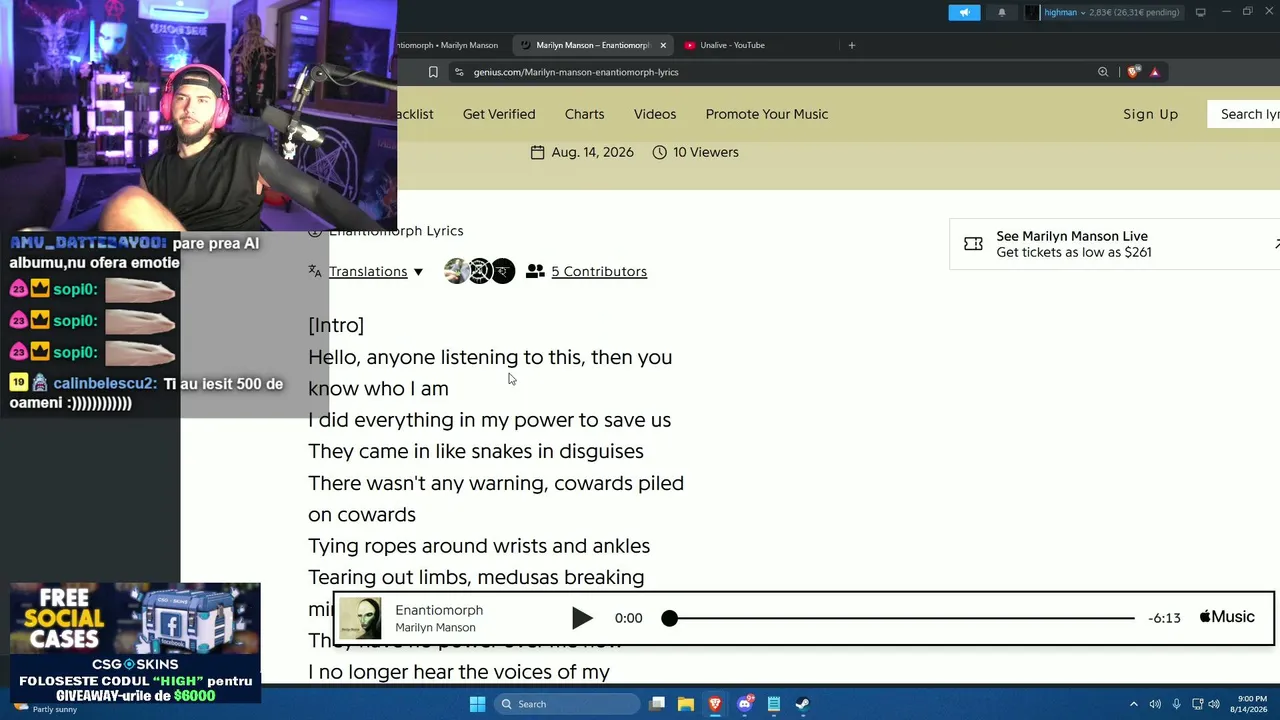This screenshot has width=1280, height=720.
Task: Click the Sign Up link
Action: coord(1151,114)
